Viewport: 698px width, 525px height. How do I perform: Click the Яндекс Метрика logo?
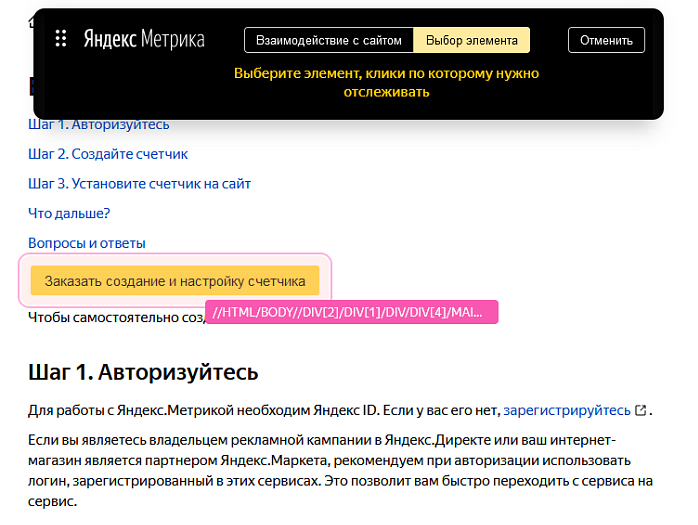(143, 39)
